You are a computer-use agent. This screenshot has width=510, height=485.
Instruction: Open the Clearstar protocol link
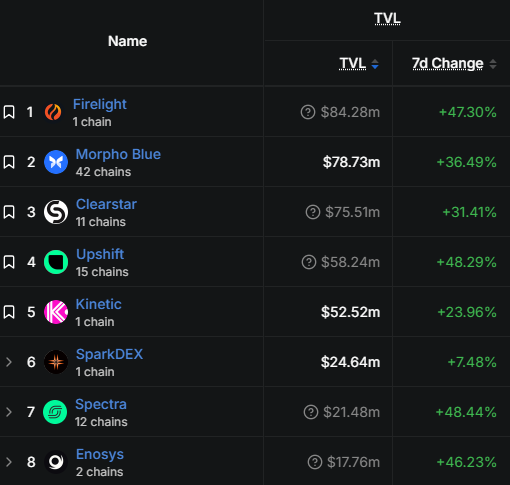pos(106,204)
